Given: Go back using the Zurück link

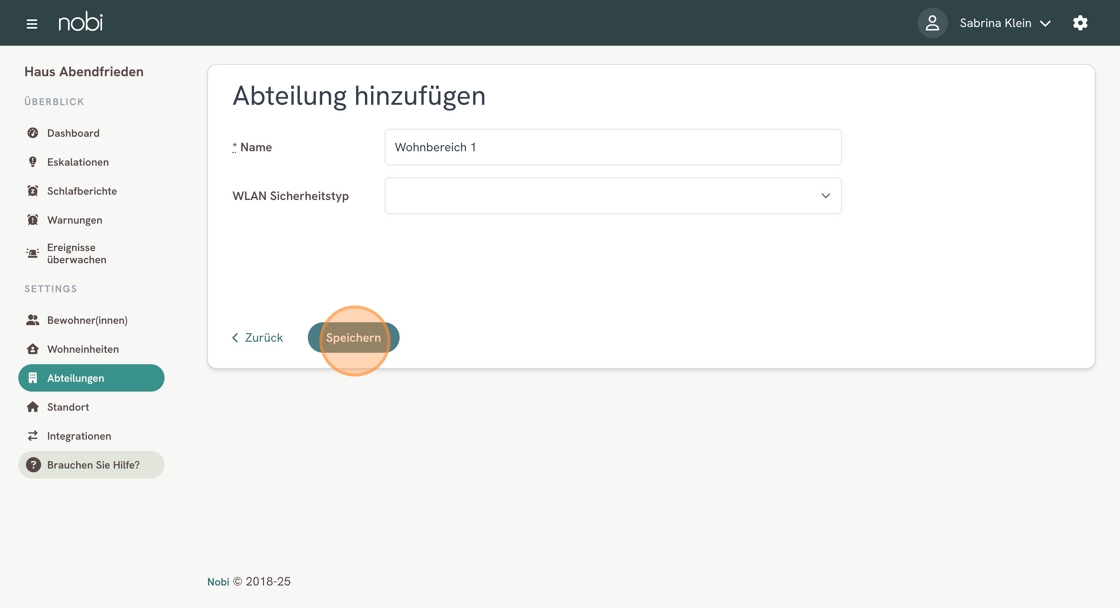Looking at the screenshot, I should point(257,338).
